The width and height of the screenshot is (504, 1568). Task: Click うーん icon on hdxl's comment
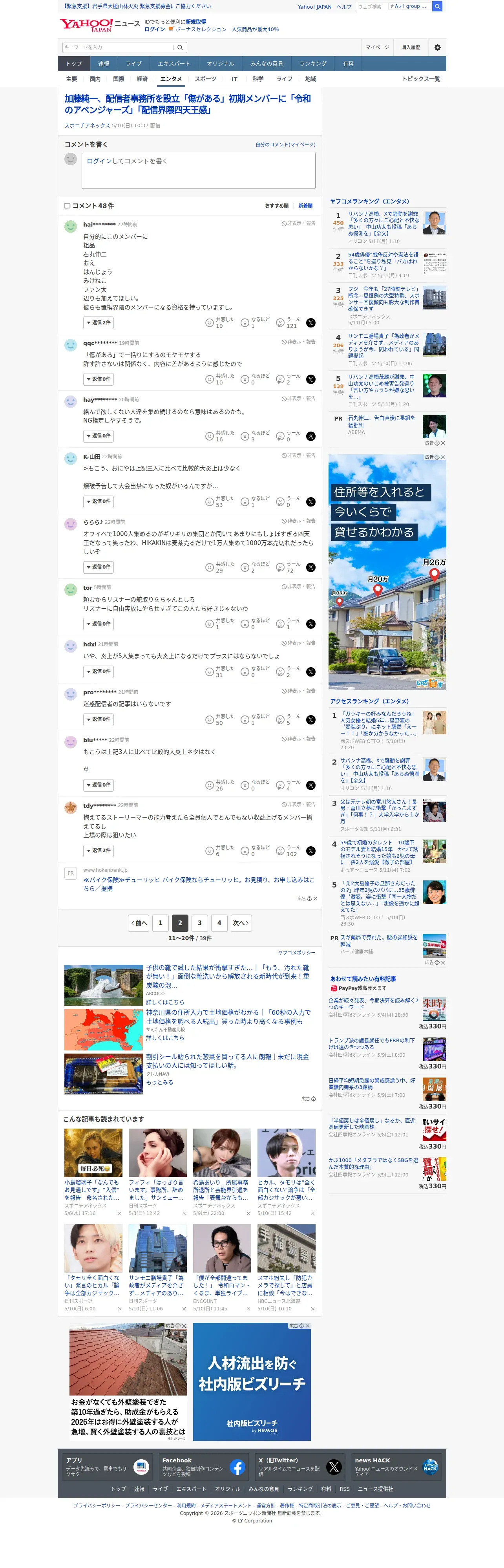pyautogui.click(x=280, y=673)
